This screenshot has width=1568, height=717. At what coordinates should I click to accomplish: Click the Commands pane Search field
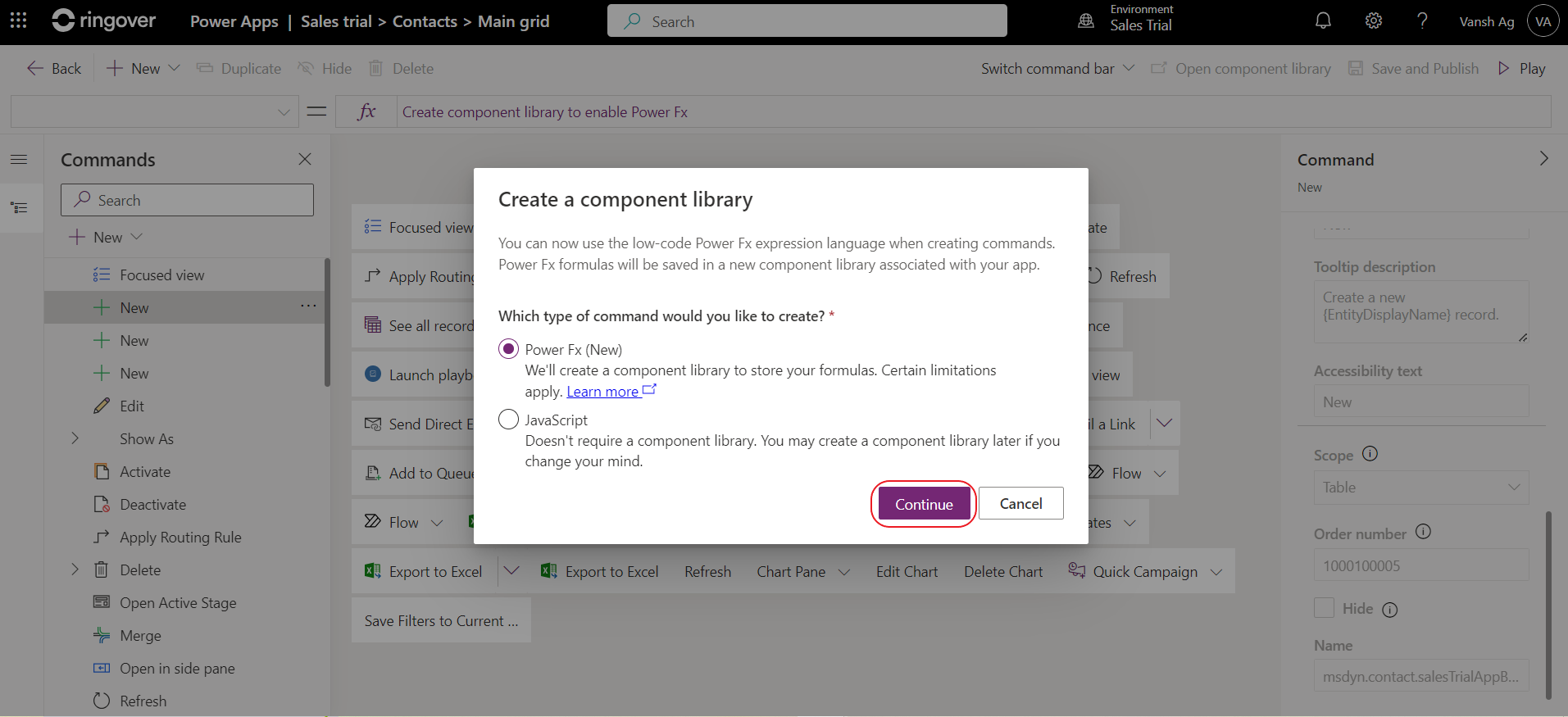187,200
